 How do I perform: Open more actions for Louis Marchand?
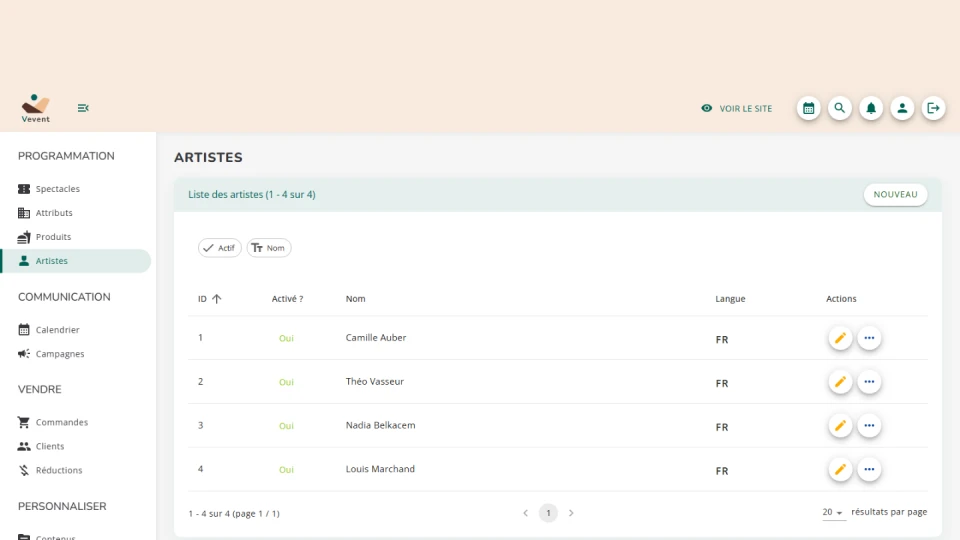pos(869,470)
